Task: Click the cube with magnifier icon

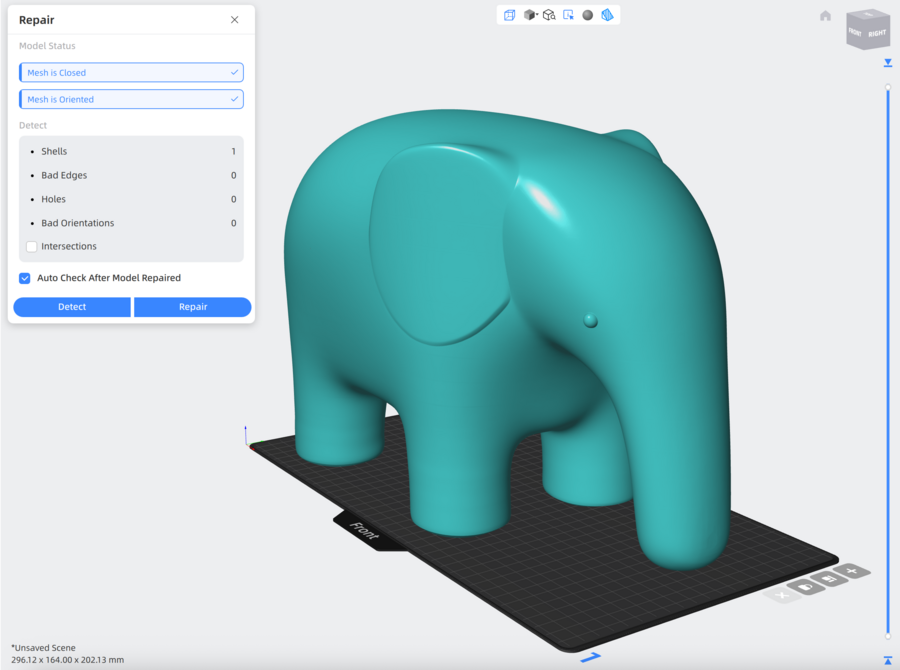Action: (549, 15)
